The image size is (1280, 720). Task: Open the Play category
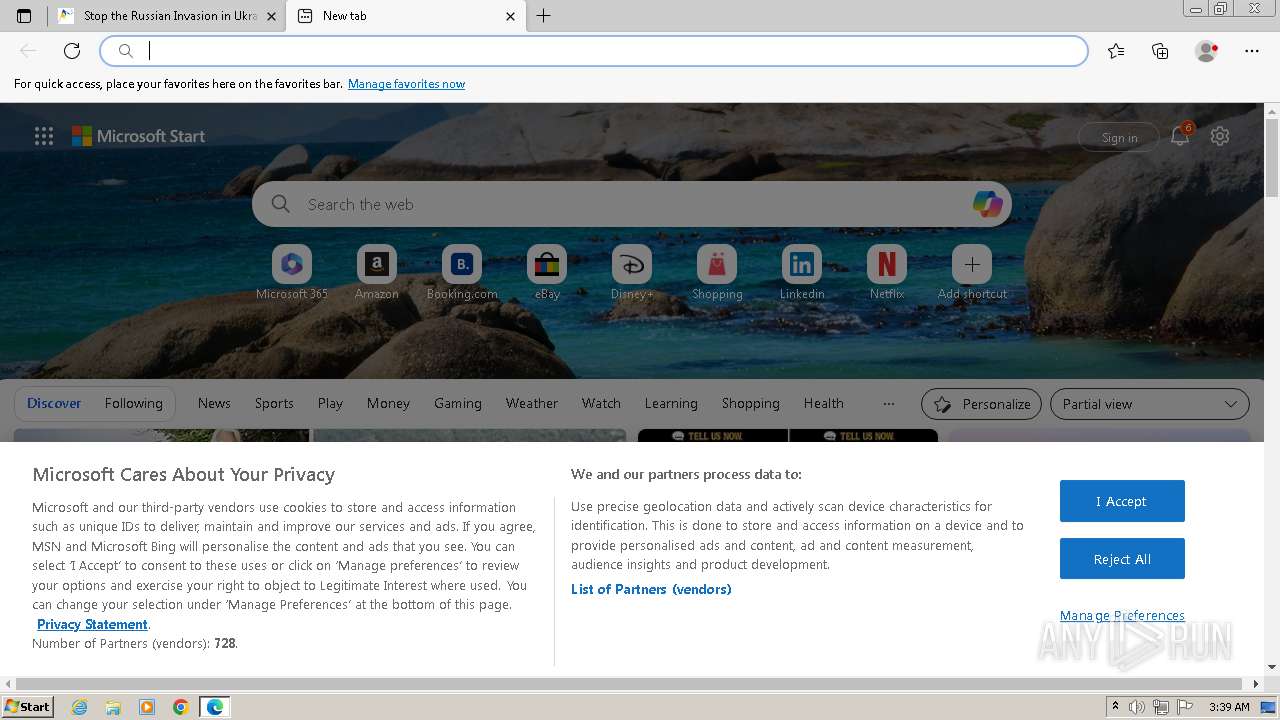point(330,403)
